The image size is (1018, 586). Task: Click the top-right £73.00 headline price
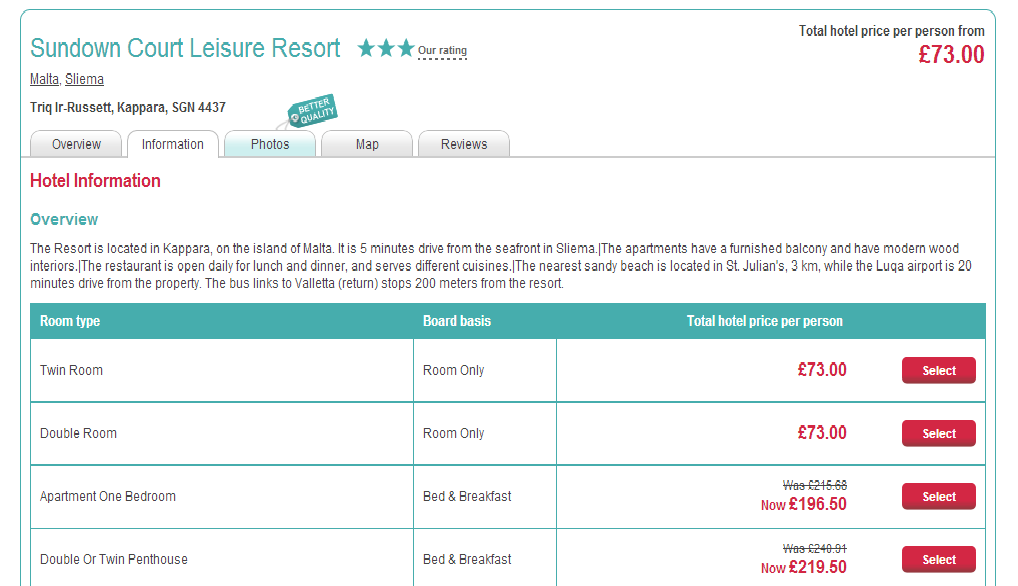tap(951, 55)
